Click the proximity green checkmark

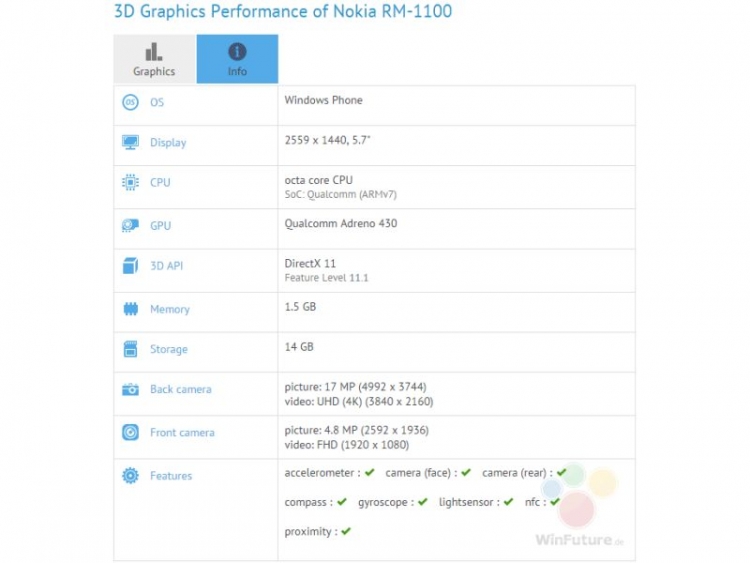[x=346, y=532]
